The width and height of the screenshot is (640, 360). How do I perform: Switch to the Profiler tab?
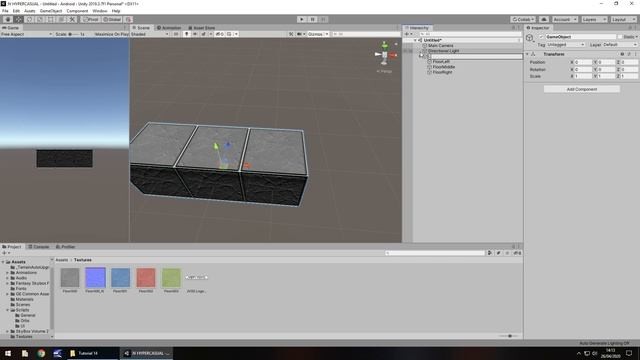click(x=65, y=247)
